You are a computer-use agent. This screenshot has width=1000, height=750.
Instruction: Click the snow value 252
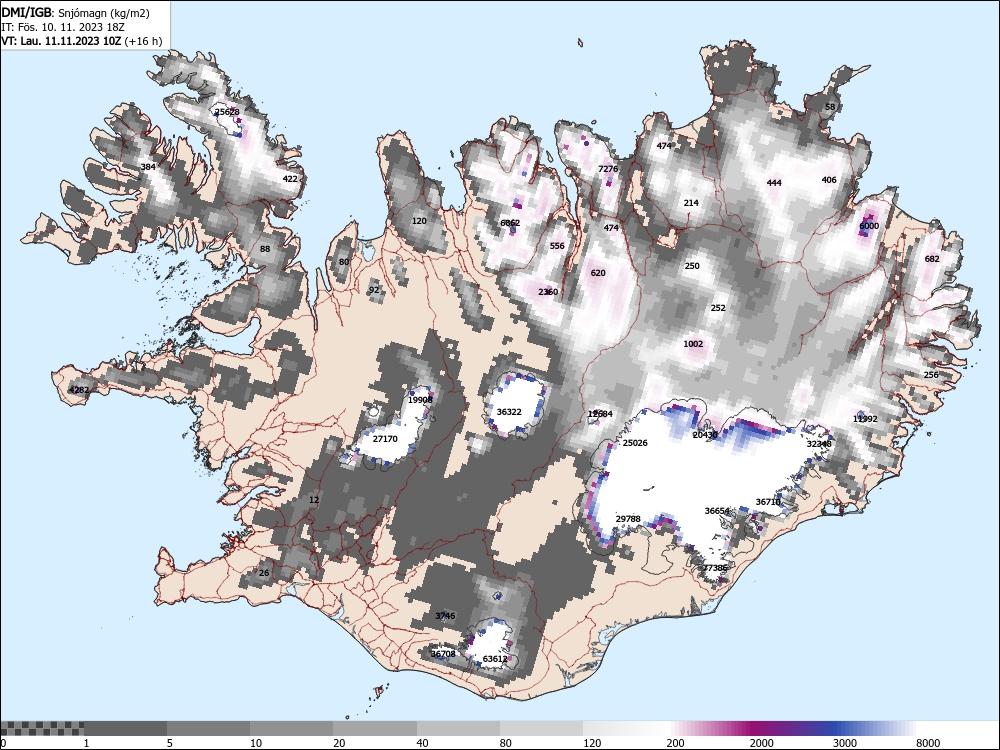click(x=718, y=307)
